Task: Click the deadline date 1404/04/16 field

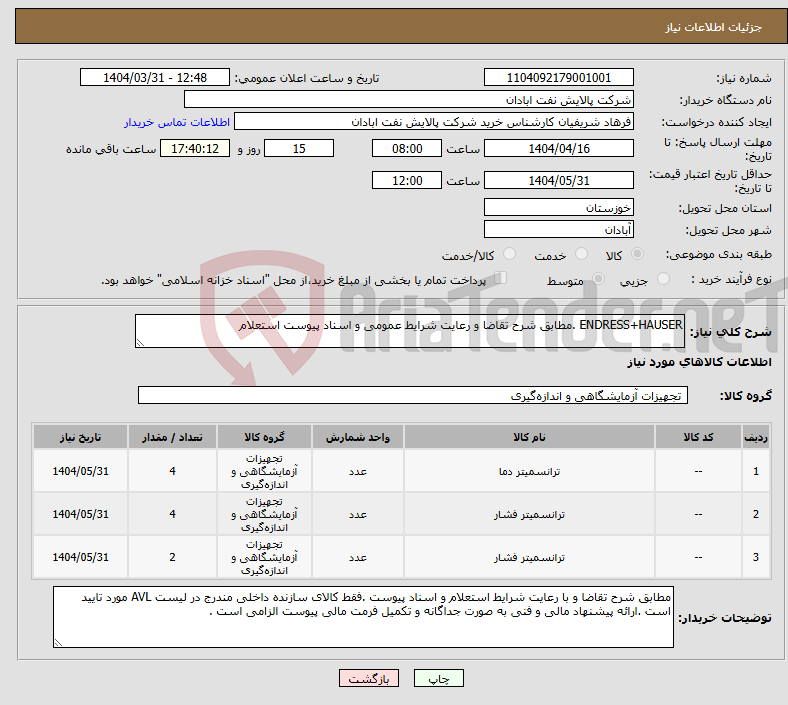Action: click(x=558, y=148)
